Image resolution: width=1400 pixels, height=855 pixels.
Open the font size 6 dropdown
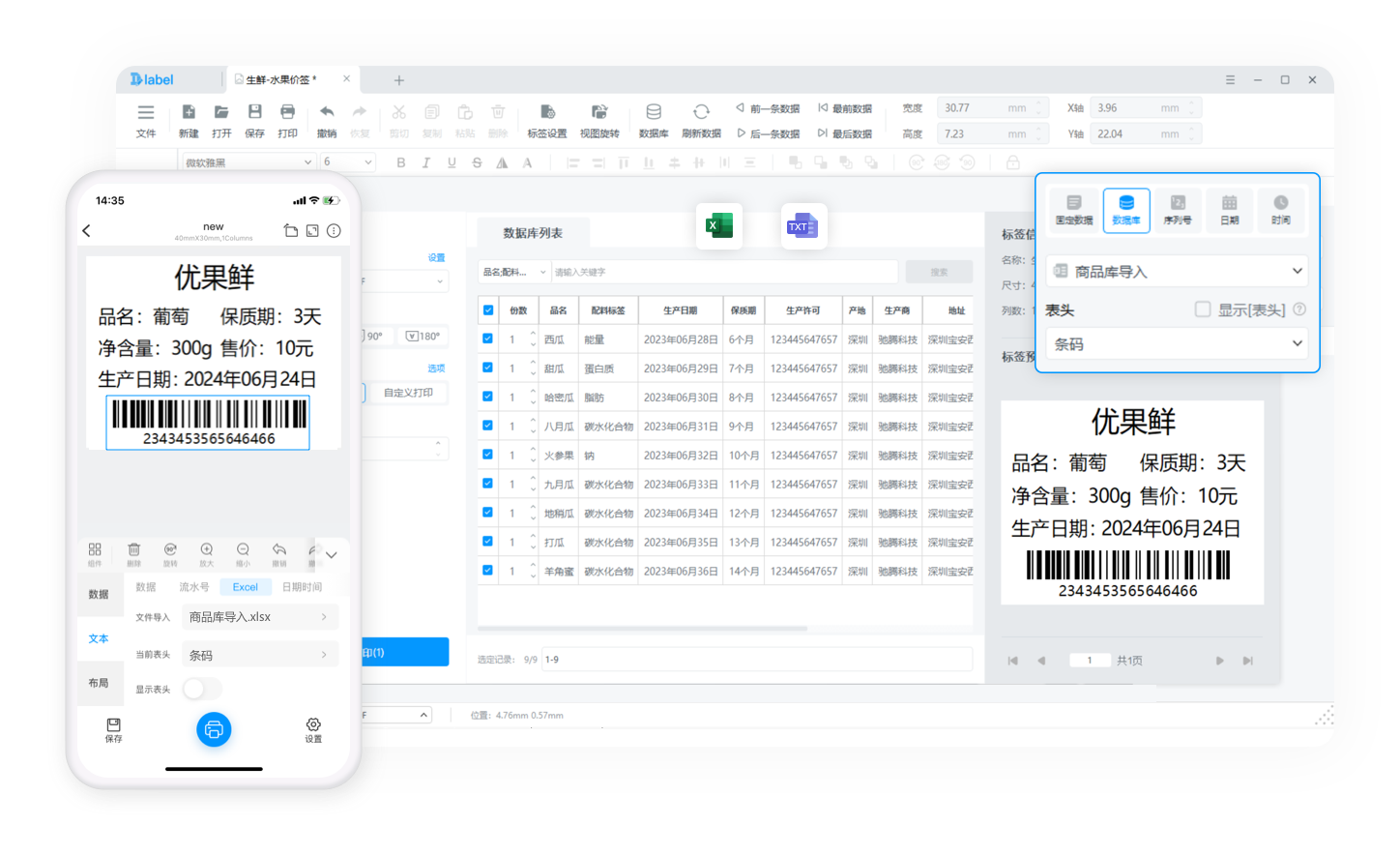(x=348, y=162)
